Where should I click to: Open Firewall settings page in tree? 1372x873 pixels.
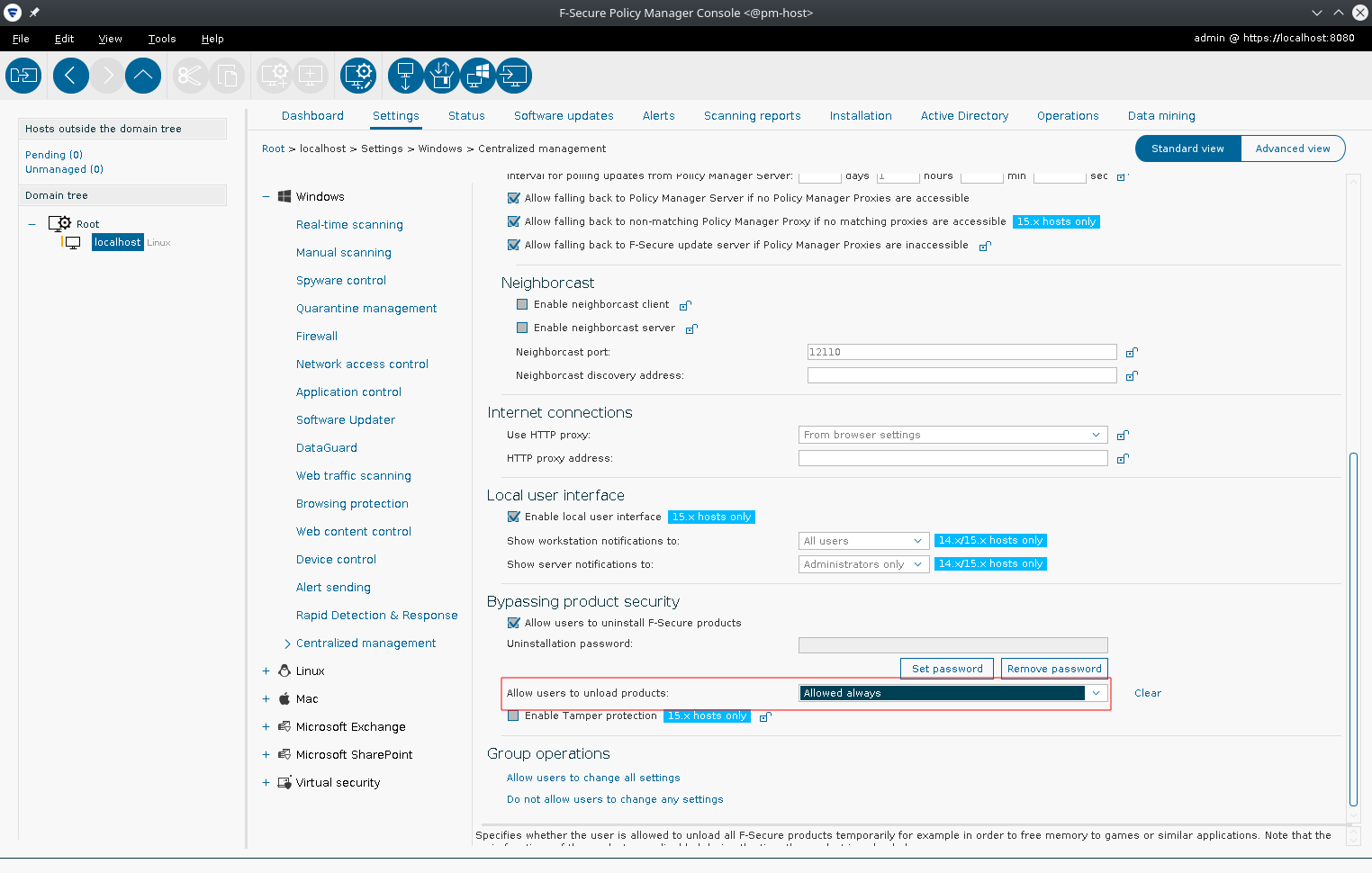pos(317,336)
